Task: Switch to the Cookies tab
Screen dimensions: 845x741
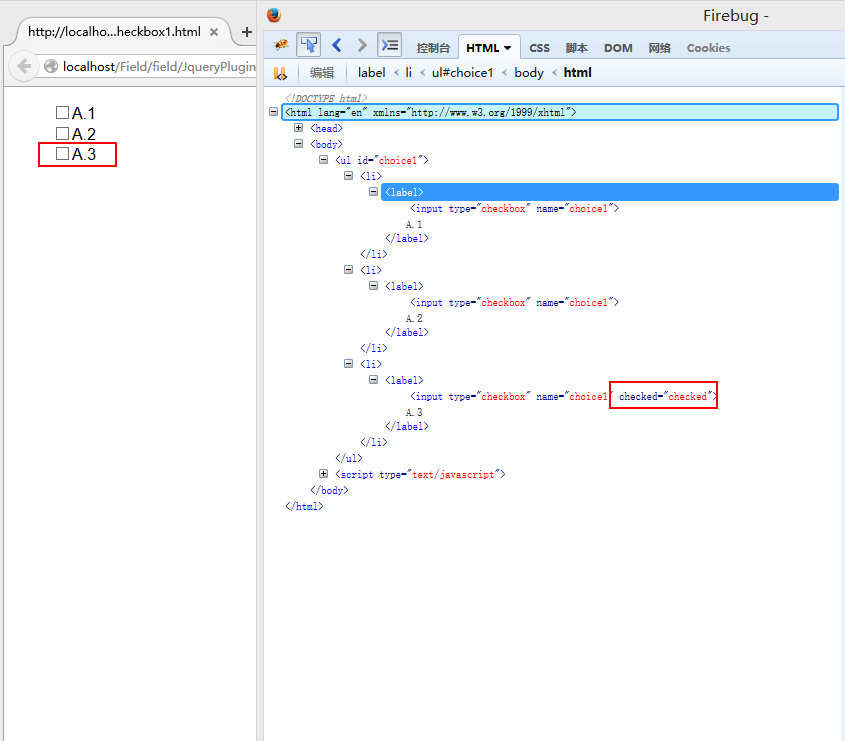Action: pyautogui.click(x=708, y=48)
